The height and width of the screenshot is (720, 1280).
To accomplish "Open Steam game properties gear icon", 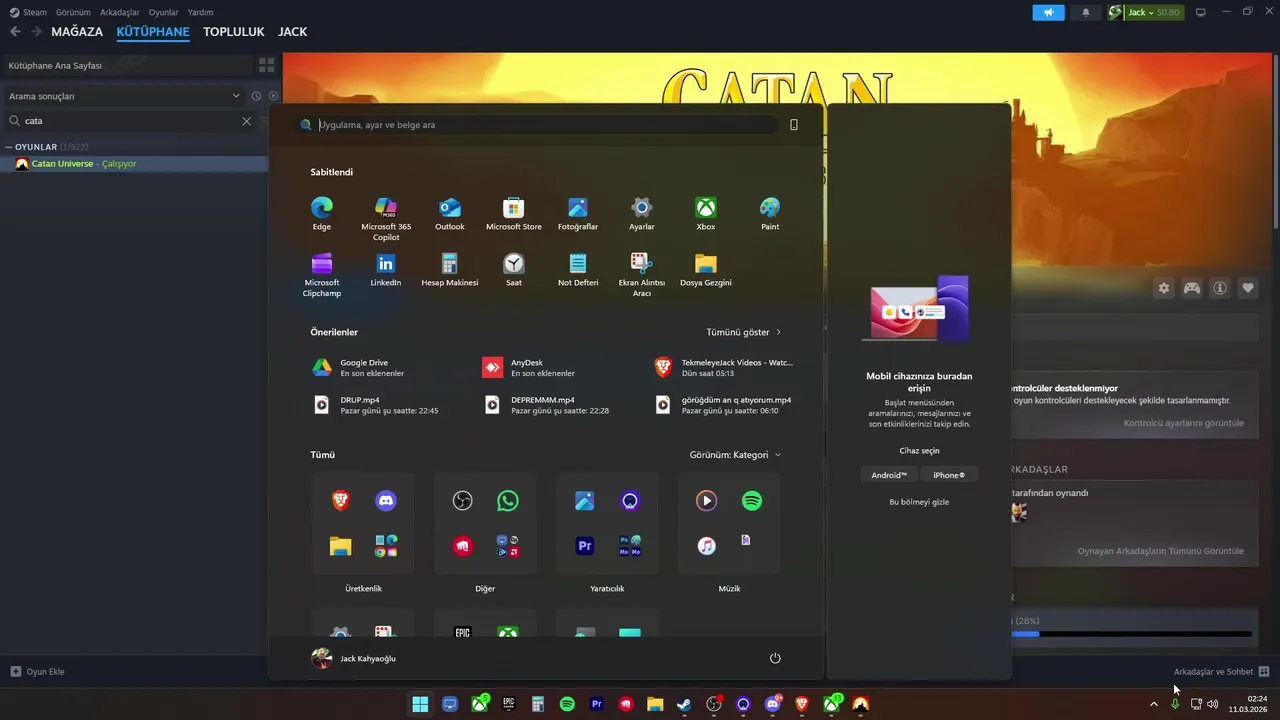I will coord(1164,288).
